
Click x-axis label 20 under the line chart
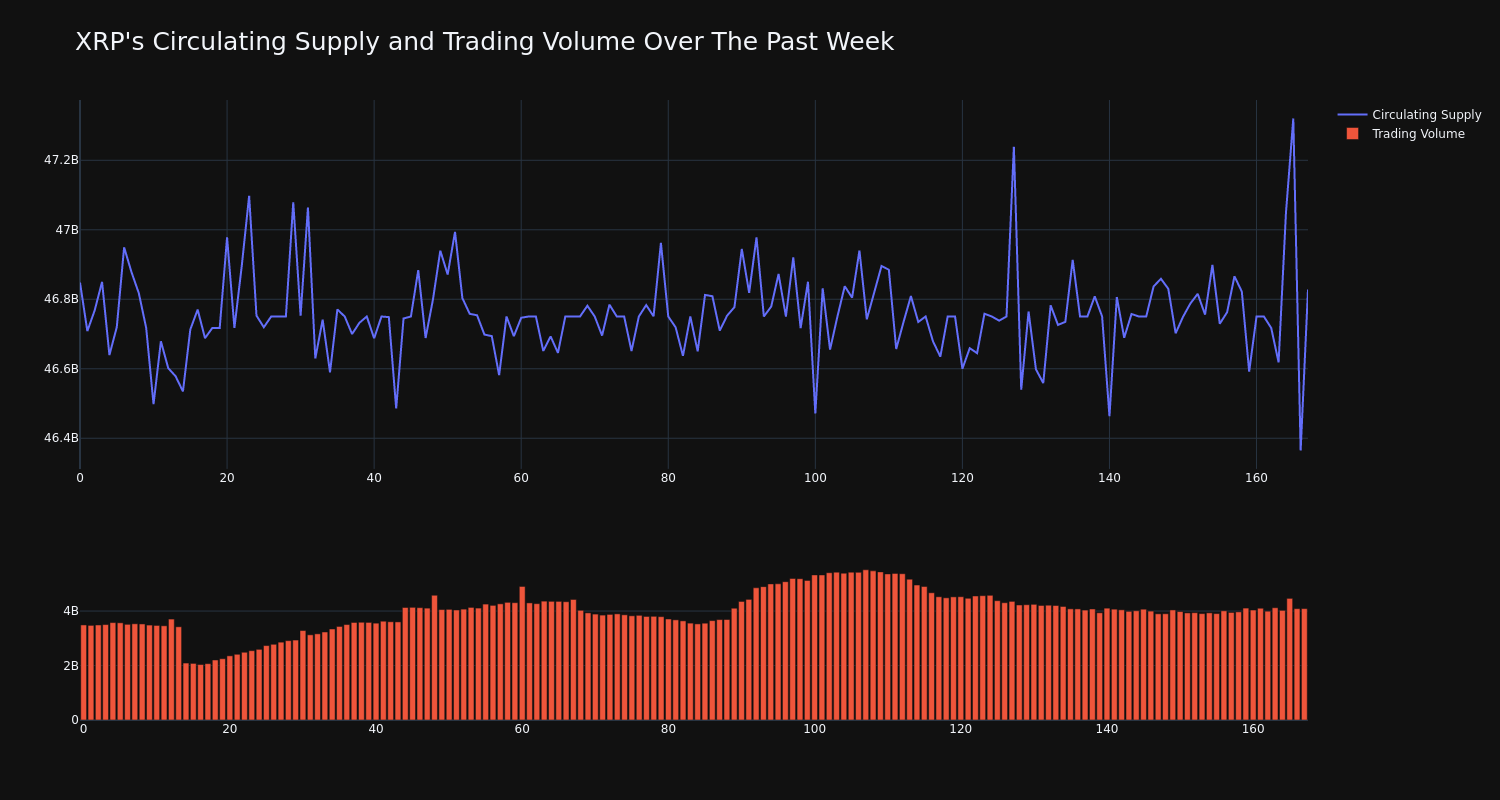click(227, 478)
